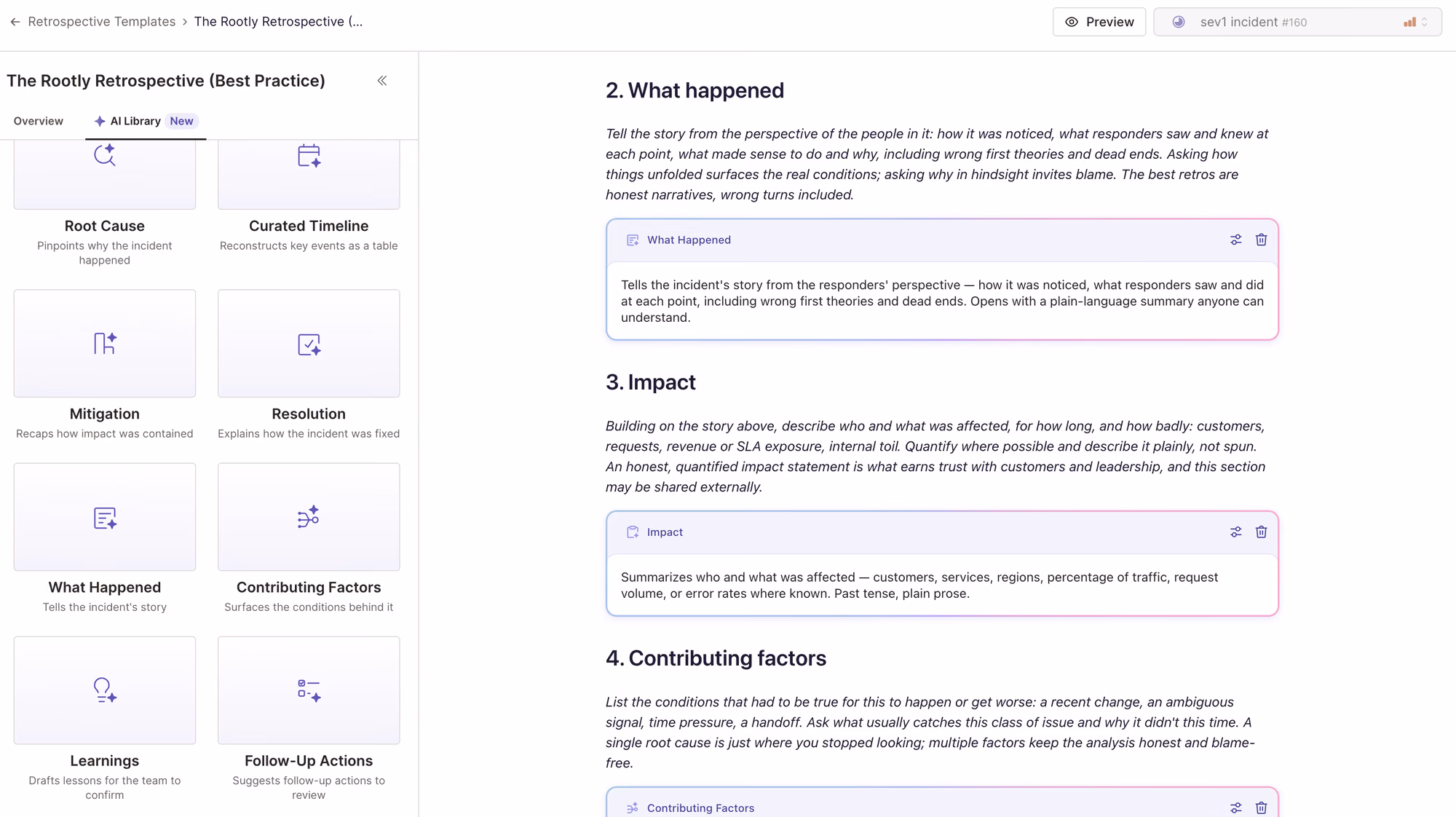
Task: Open the sev1 incident #160 selector dropdown
Action: [1297, 22]
